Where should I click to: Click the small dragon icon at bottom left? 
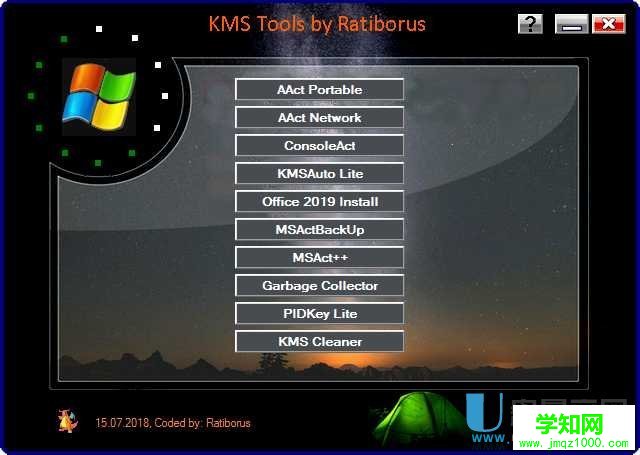68,421
